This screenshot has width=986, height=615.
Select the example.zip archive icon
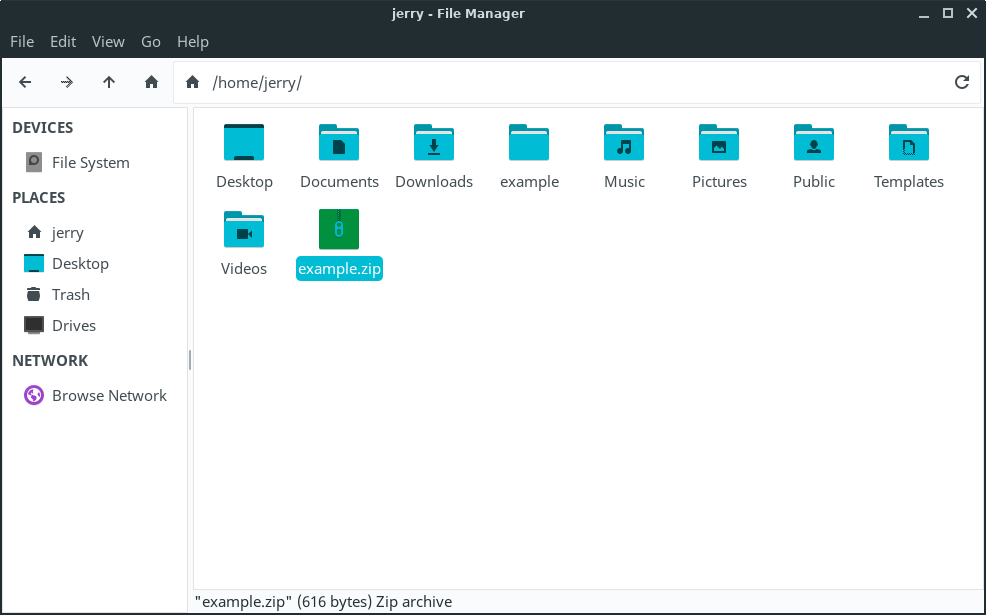pos(339,229)
